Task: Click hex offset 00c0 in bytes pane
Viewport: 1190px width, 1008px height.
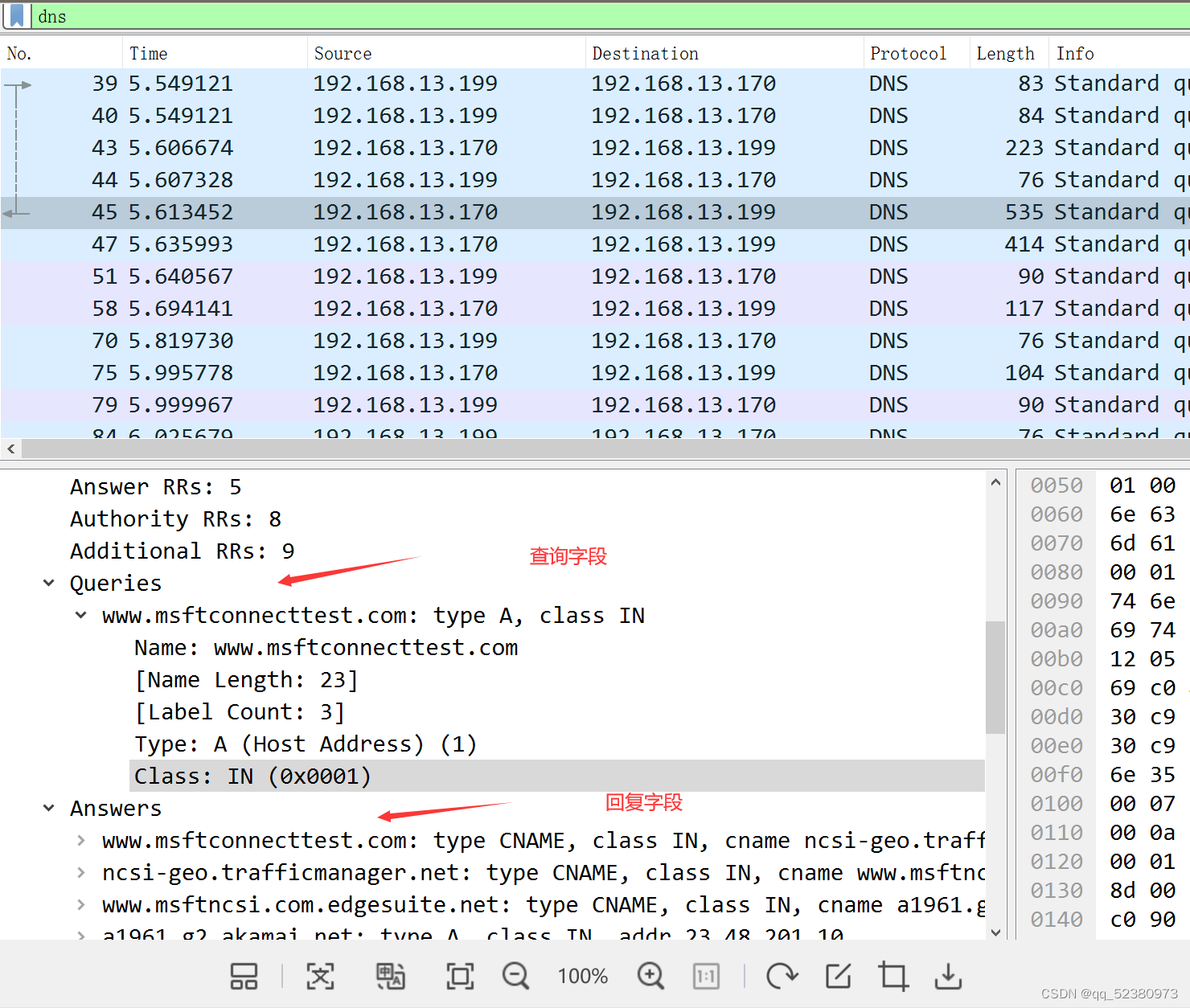Action: coord(1057,688)
